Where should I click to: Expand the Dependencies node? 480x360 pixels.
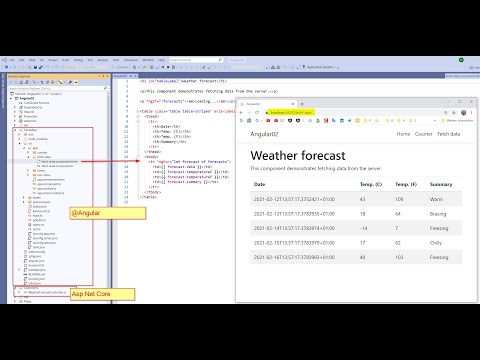[15, 107]
